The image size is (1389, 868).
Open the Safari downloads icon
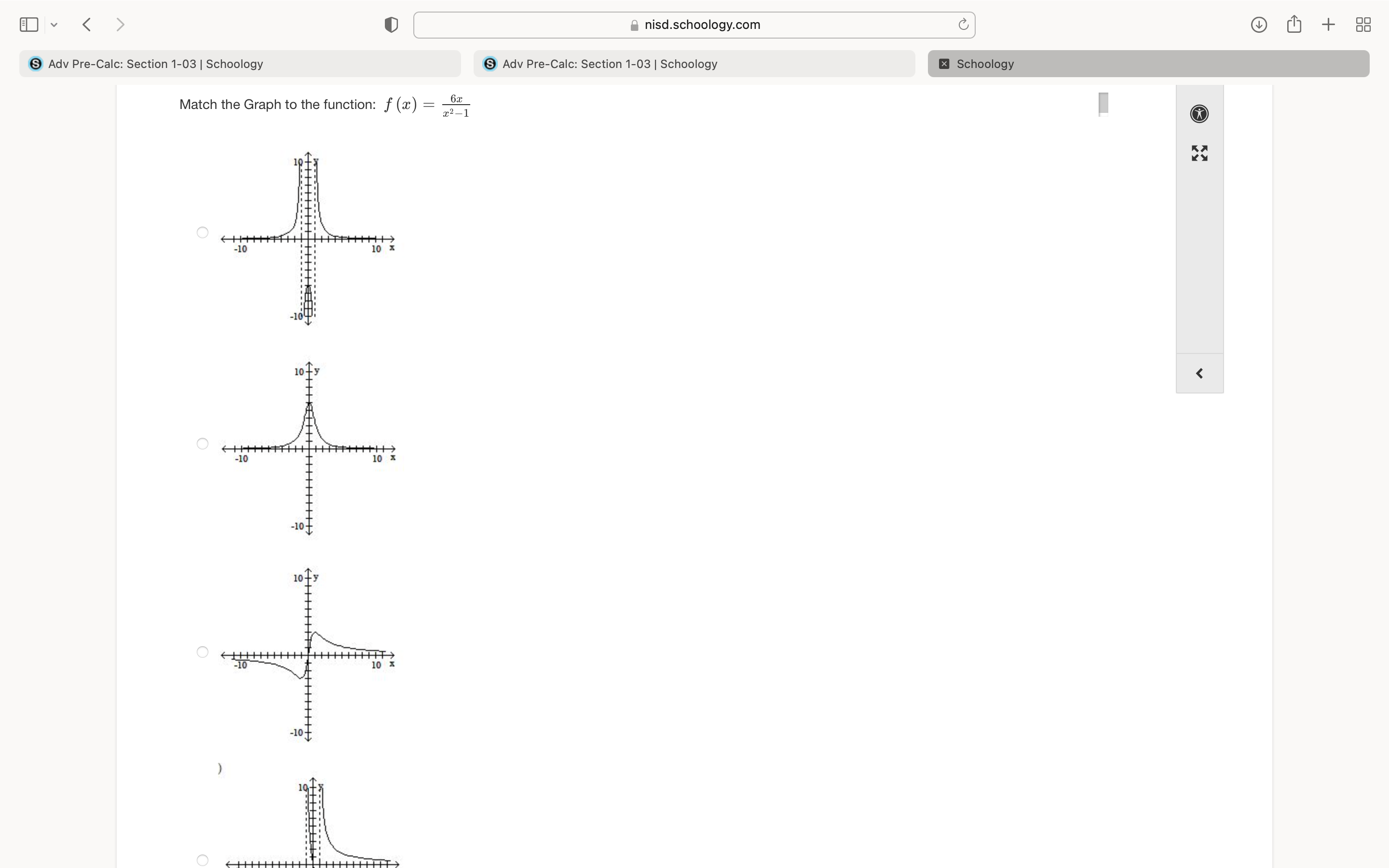(x=1259, y=25)
